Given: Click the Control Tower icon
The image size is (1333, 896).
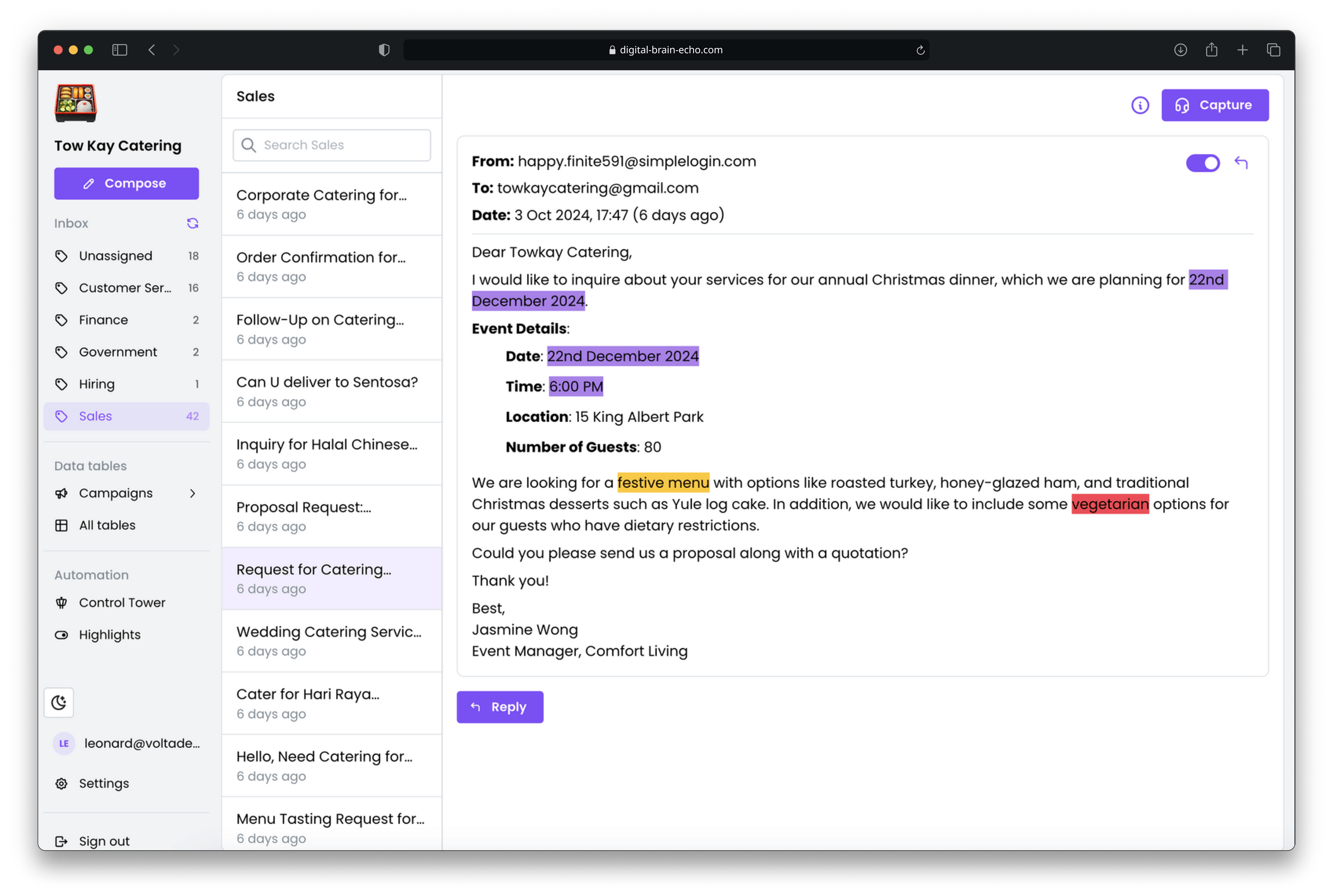Looking at the screenshot, I should coord(61,603).
